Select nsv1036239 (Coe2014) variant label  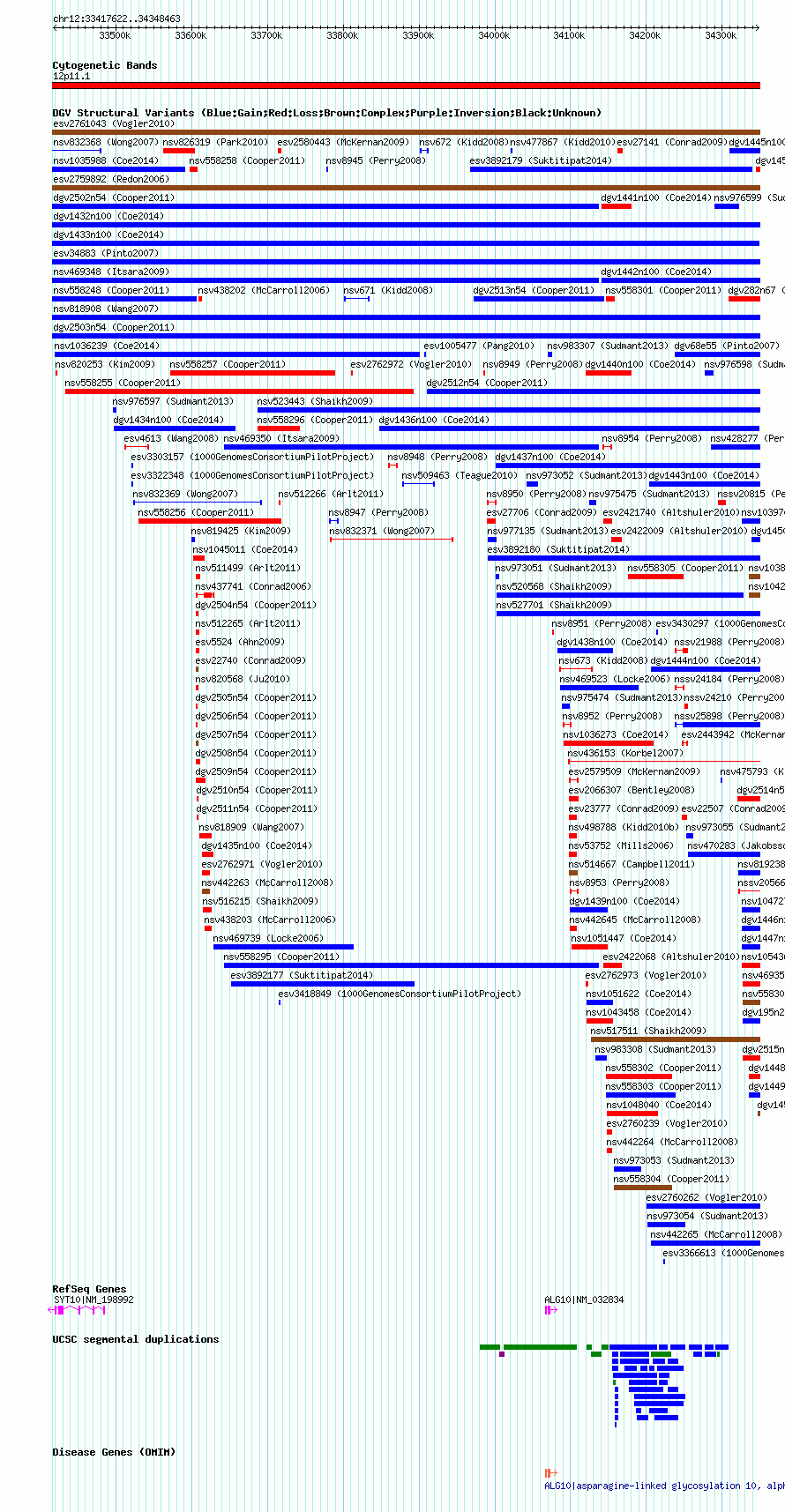[107, 346]
